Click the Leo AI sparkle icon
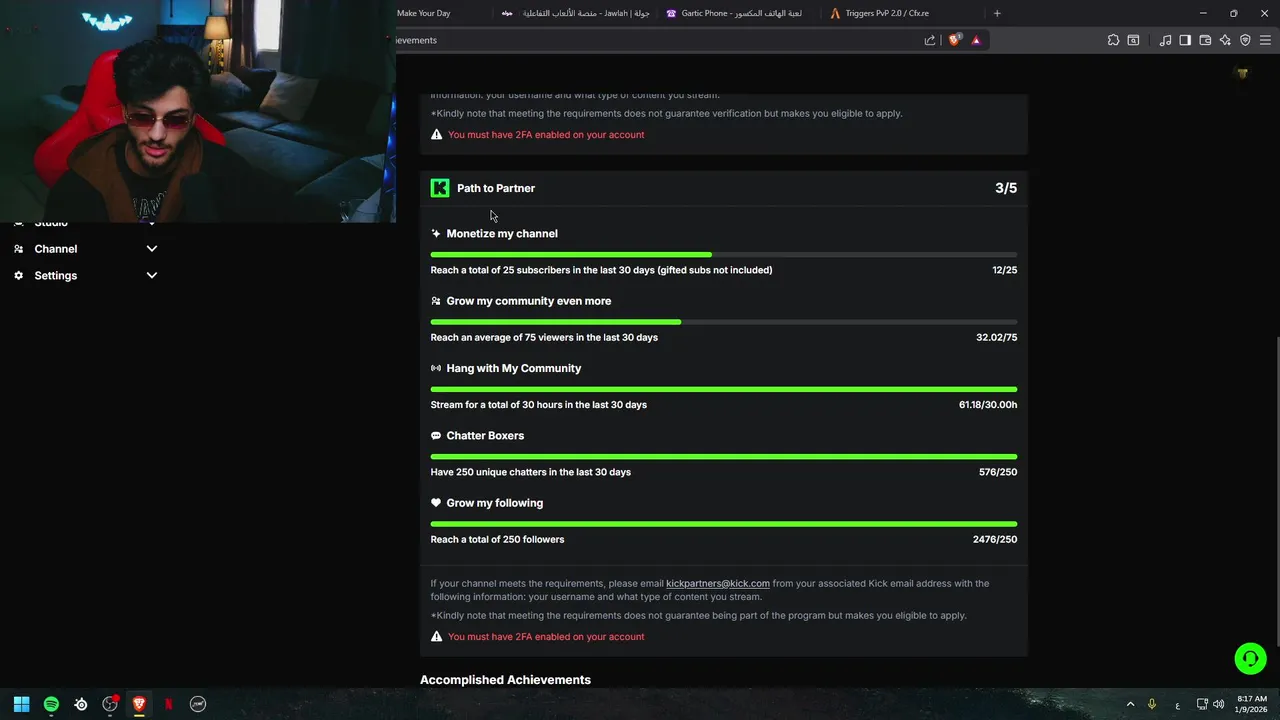 click(x=1225, y=40)
